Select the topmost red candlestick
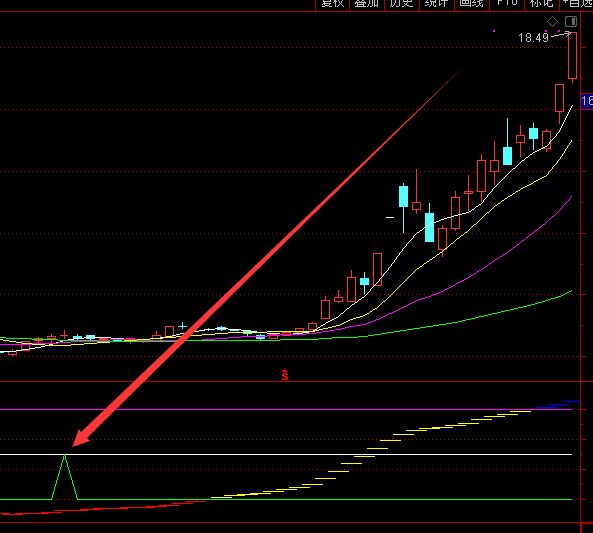This screenshot has height=533, width=593. (573, 56)
